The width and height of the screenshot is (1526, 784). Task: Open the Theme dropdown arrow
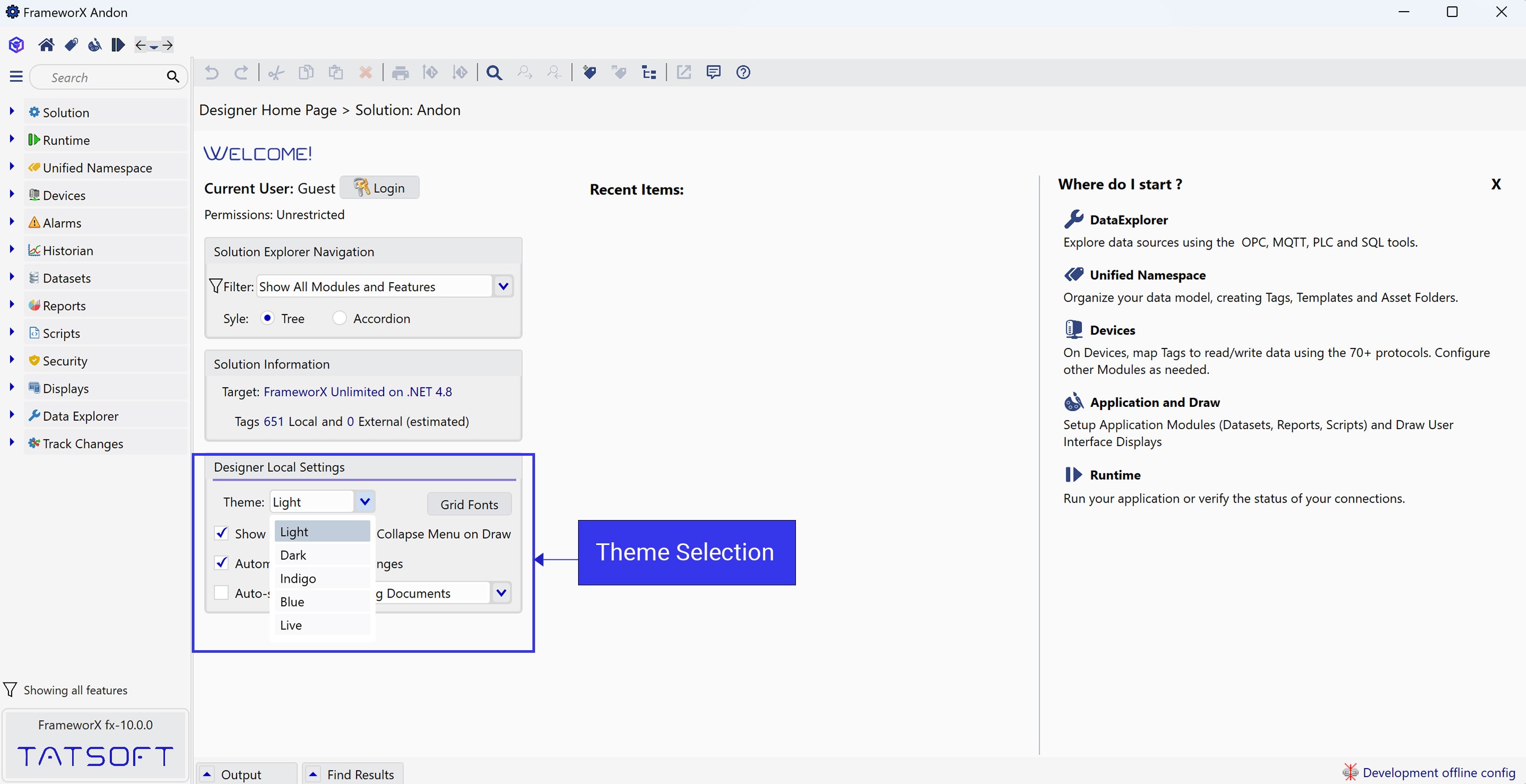click(364, 501)
